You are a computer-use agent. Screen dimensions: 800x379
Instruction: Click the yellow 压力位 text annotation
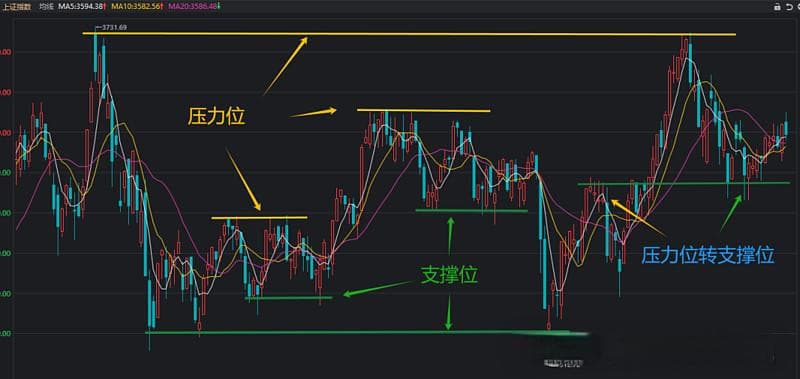click(217, 117)
